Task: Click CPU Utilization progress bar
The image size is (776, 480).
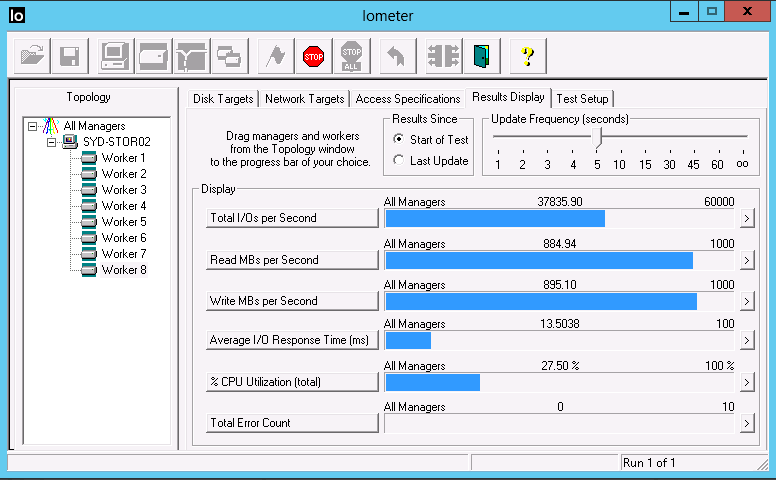Action: coord(559,383)
